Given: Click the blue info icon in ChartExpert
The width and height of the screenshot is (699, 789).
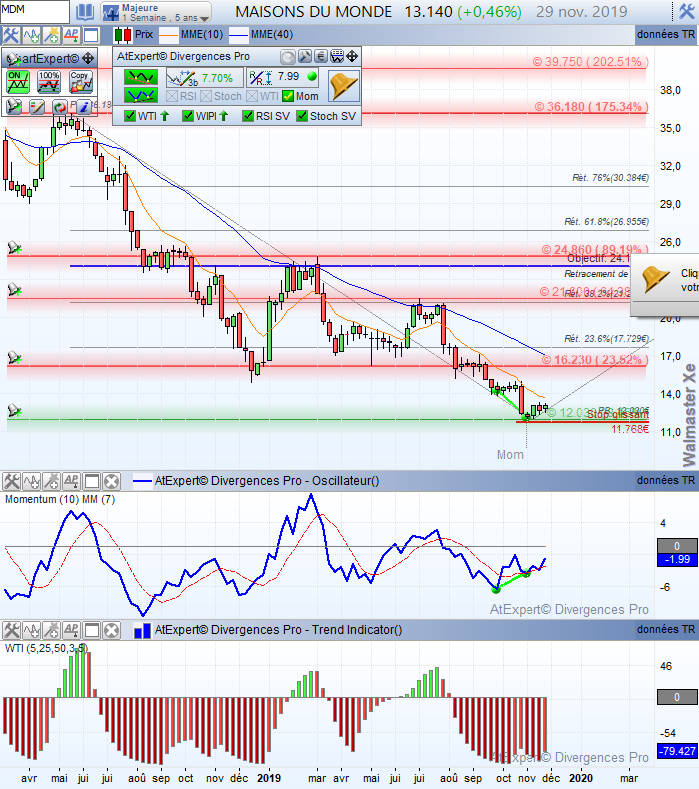Looking at the screenshot, I should click(x=84, y=106).
